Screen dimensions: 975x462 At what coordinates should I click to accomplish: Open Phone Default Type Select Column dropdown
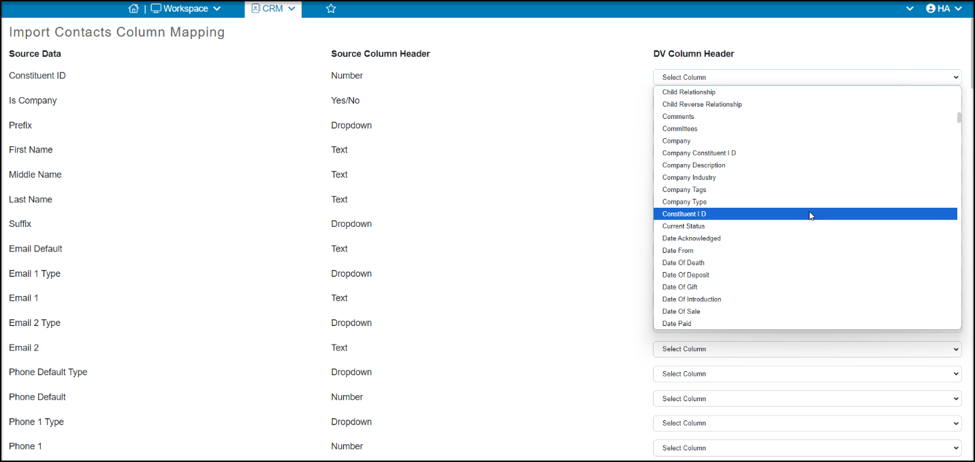807,374
